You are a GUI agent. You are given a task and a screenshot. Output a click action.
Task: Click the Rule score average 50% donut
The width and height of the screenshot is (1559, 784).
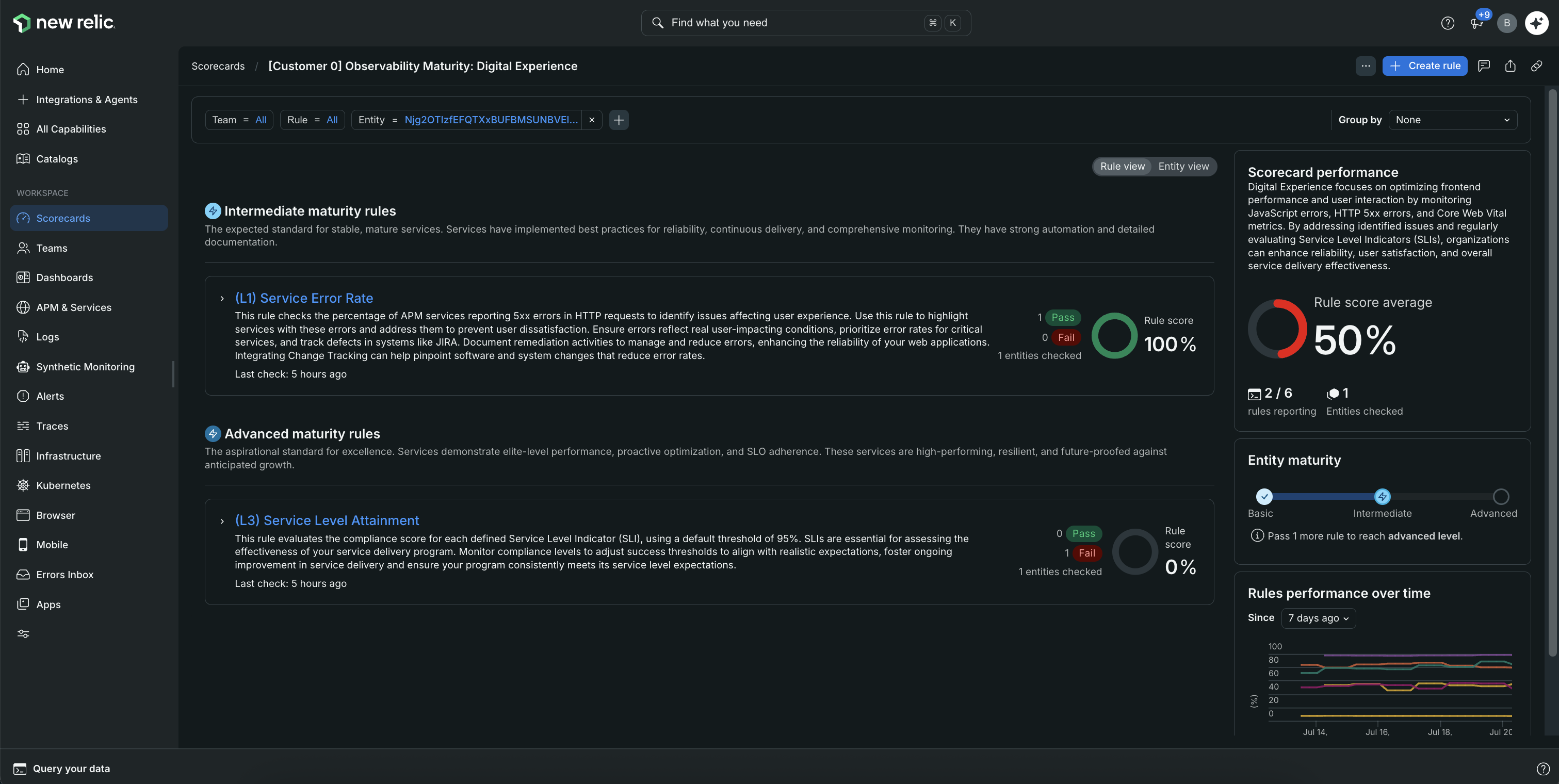click(1277, 329)
